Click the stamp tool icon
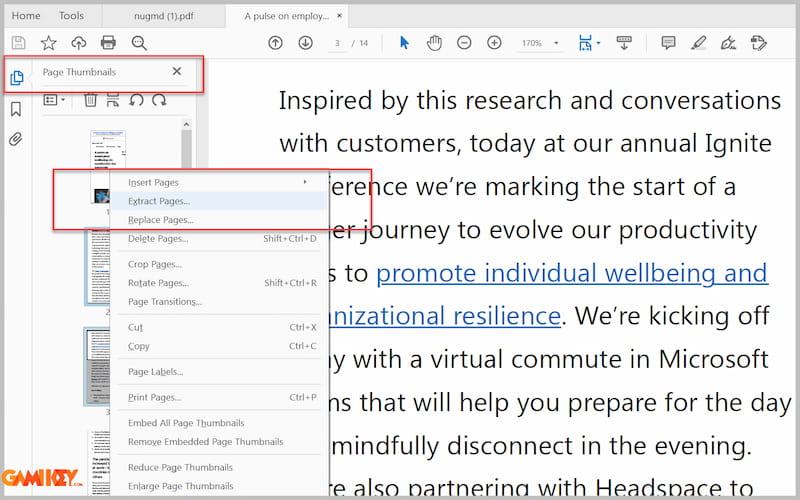Image resolution: width=800 pixels, height=500 pixels. pyautogui.click(x=759, y=43)
